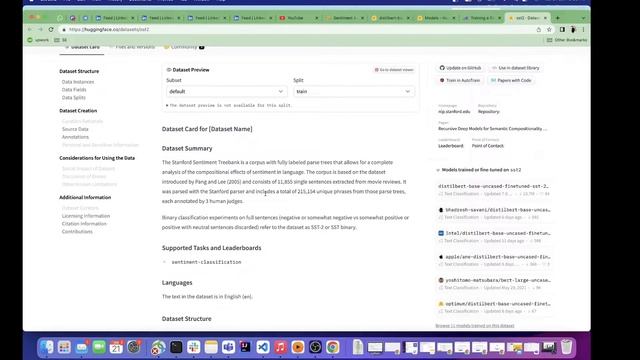
Task: Collapse the Models trained or fine-tuned section
Action: [438, 170]
